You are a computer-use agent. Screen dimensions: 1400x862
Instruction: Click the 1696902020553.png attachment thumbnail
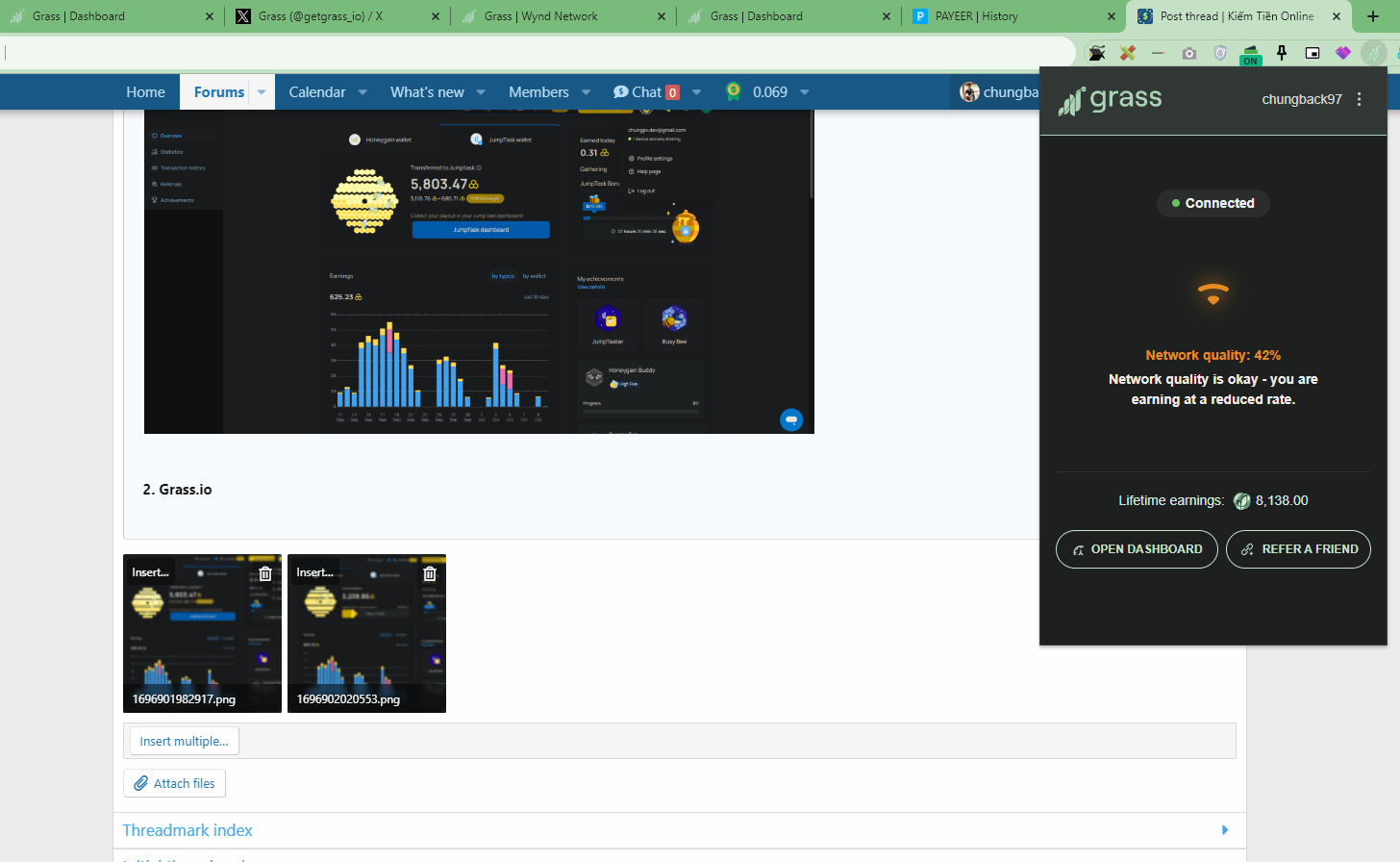[366, 634]
